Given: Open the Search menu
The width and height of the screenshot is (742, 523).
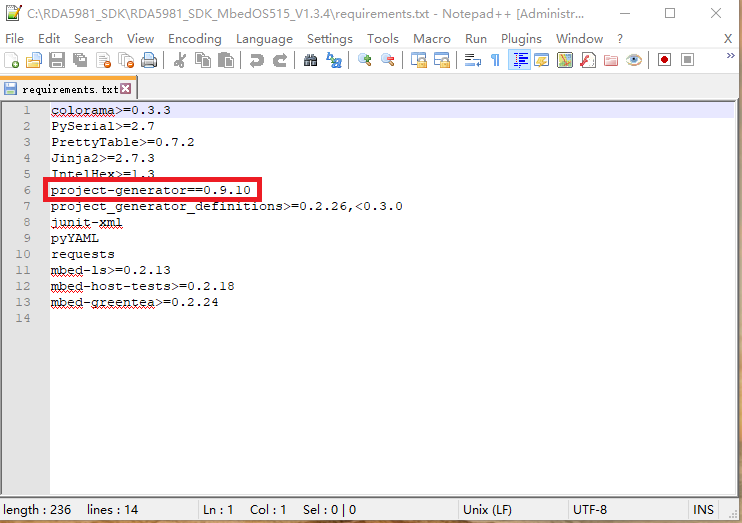Looking at the screenshot, I should click(x=93, y=38).
